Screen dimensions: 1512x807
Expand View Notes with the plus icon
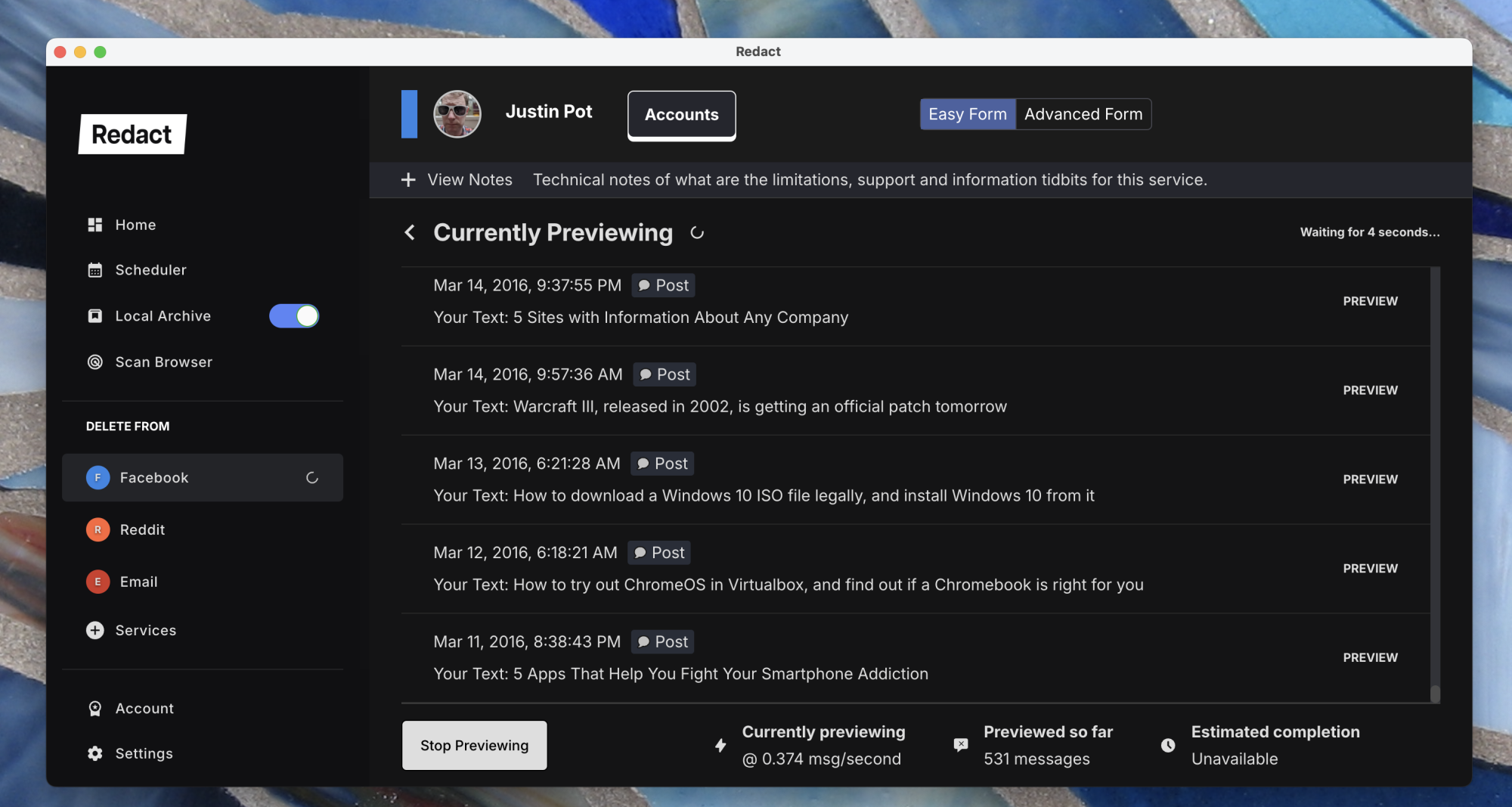(x=408, y=180)
